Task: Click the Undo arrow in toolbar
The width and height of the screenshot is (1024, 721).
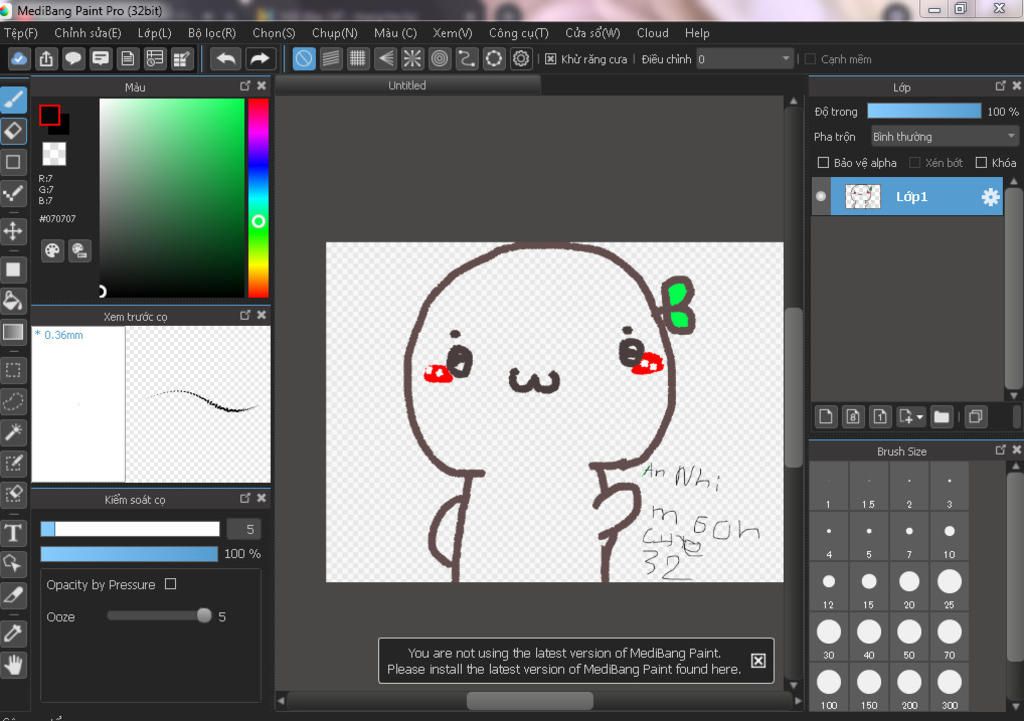Action: 226,59
